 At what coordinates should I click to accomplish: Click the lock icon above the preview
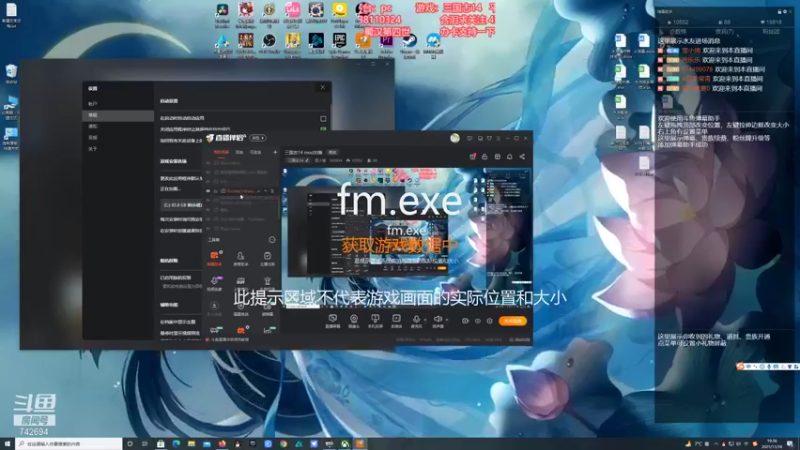(x=485, y=157)
